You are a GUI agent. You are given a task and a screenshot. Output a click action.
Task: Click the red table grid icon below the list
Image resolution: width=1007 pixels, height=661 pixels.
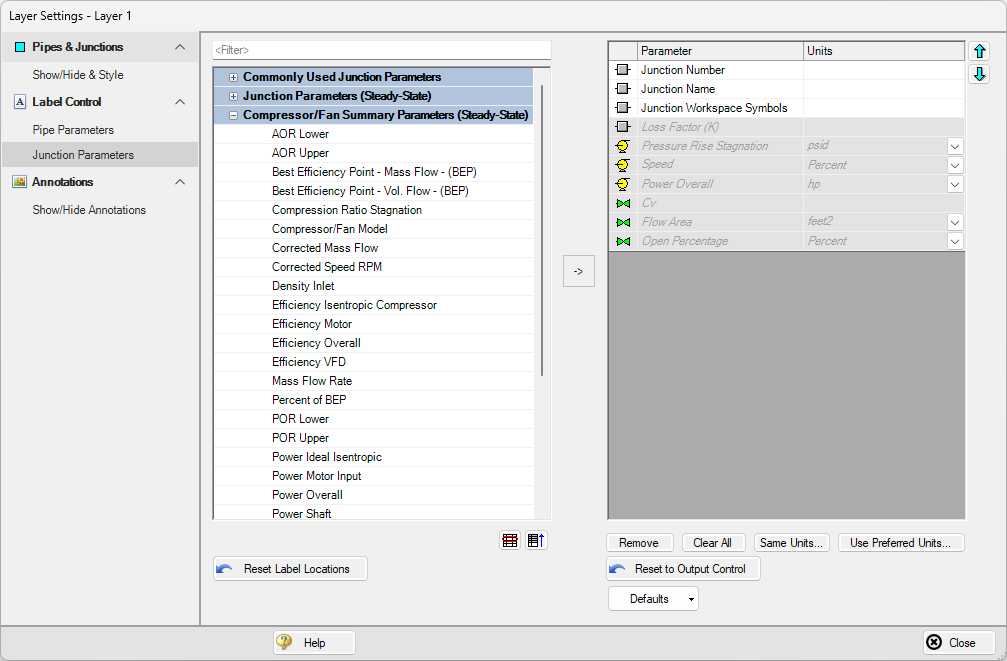[x=510, y=541]
